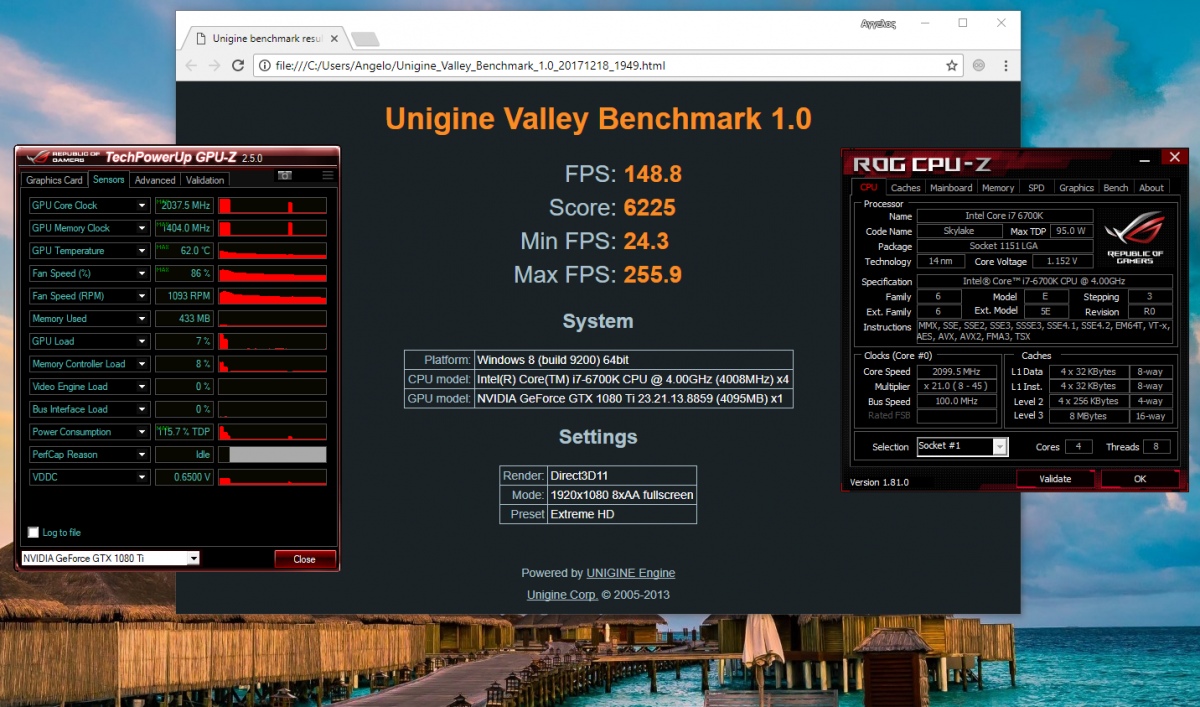View the SPD tab in CPU-Z

point(1037,187)
